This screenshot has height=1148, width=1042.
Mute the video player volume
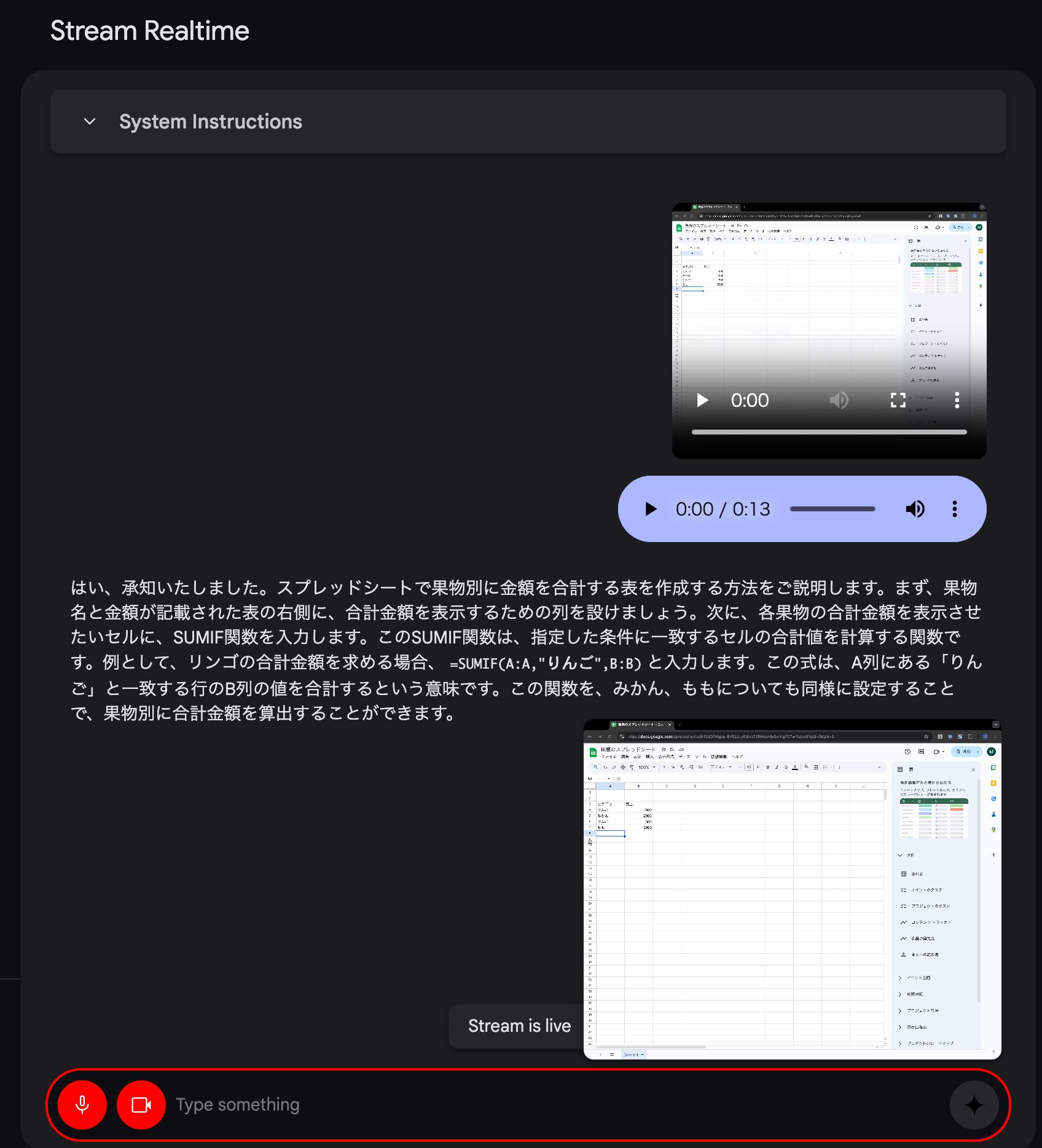pos(839,401)
